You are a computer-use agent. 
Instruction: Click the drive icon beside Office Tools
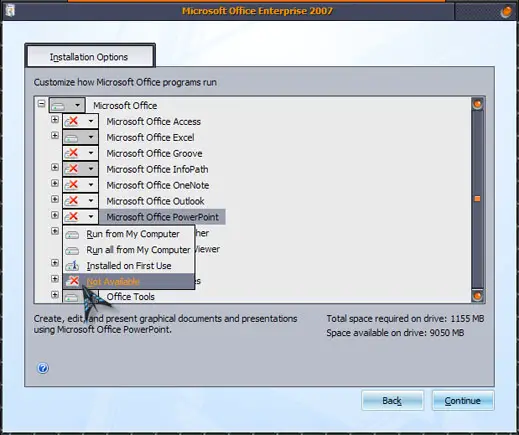click(x=71, y=297)
